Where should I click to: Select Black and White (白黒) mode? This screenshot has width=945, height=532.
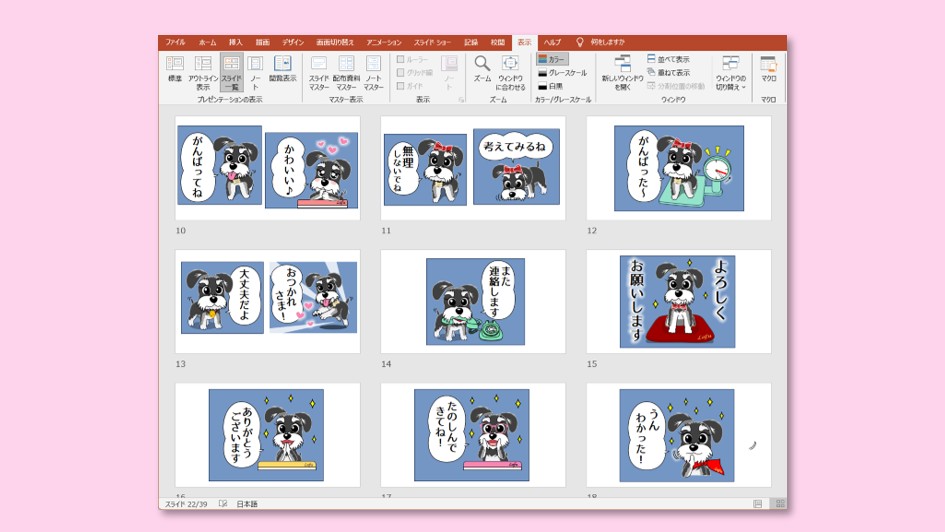tap(550, 86)
